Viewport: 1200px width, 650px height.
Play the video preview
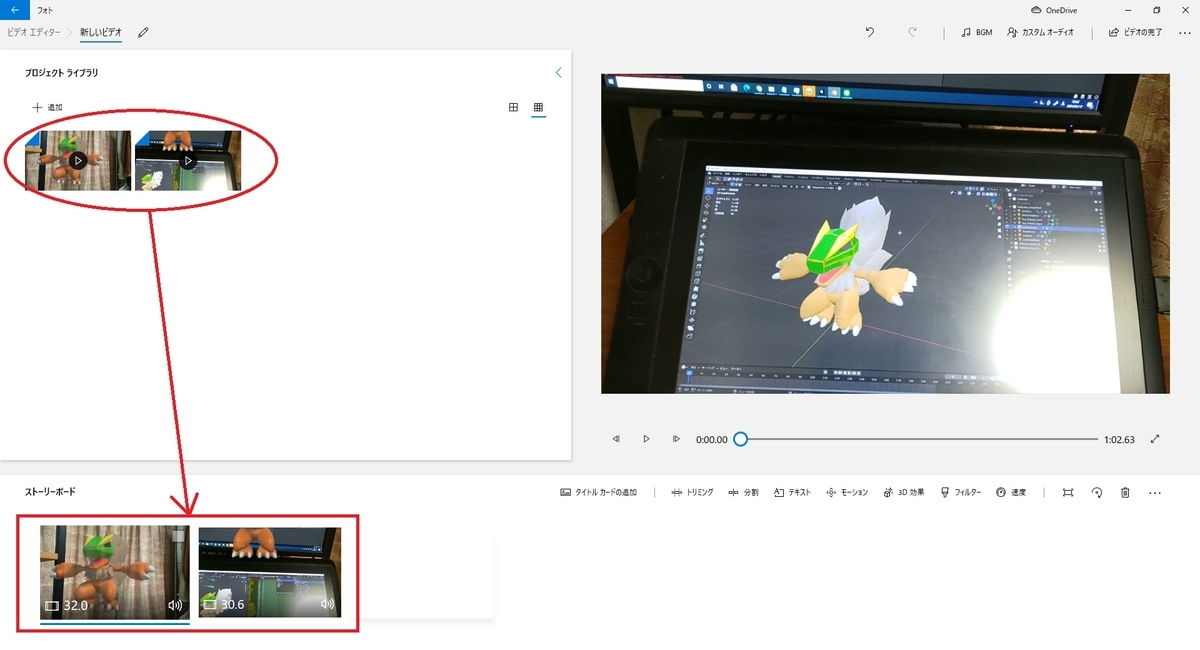646,439
